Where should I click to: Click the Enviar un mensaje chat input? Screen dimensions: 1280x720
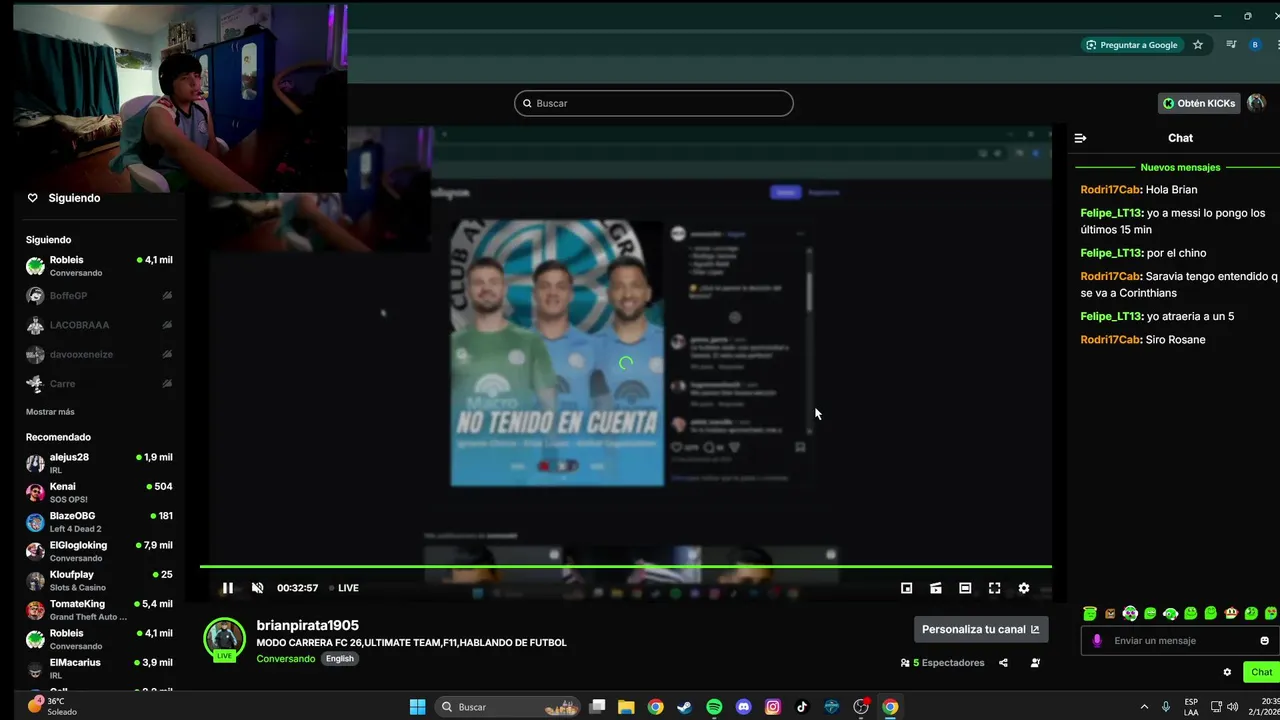point(1180,641)
